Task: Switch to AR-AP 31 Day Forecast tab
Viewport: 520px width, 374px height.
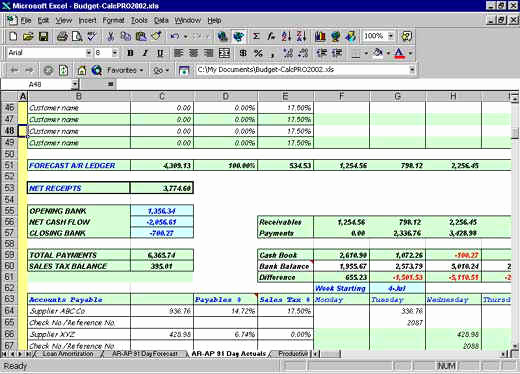Action: click(x=145, y=354)
